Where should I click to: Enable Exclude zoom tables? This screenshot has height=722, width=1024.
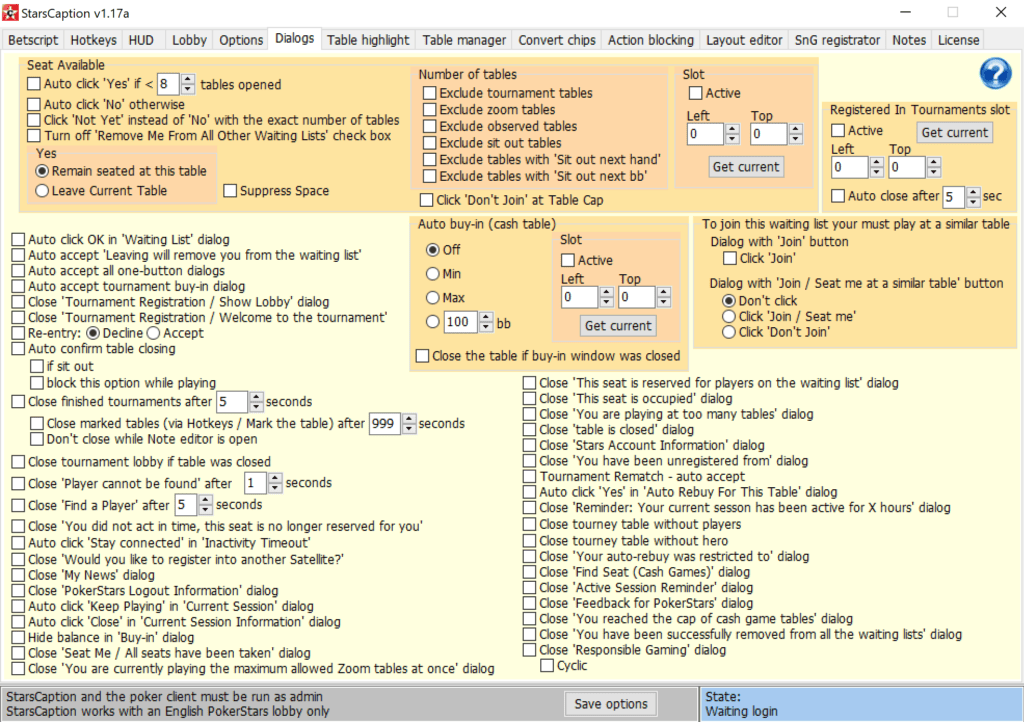(430, 110)
